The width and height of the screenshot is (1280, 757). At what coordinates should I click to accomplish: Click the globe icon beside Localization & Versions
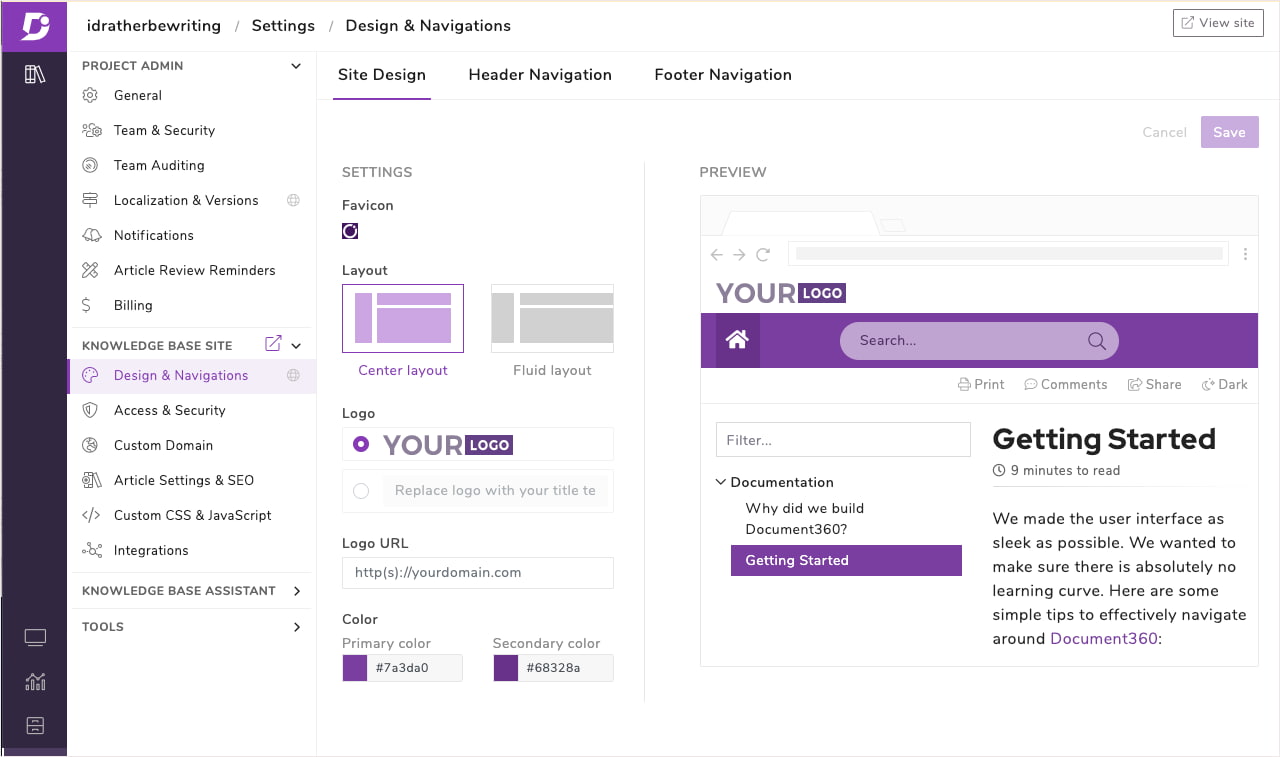293,200
